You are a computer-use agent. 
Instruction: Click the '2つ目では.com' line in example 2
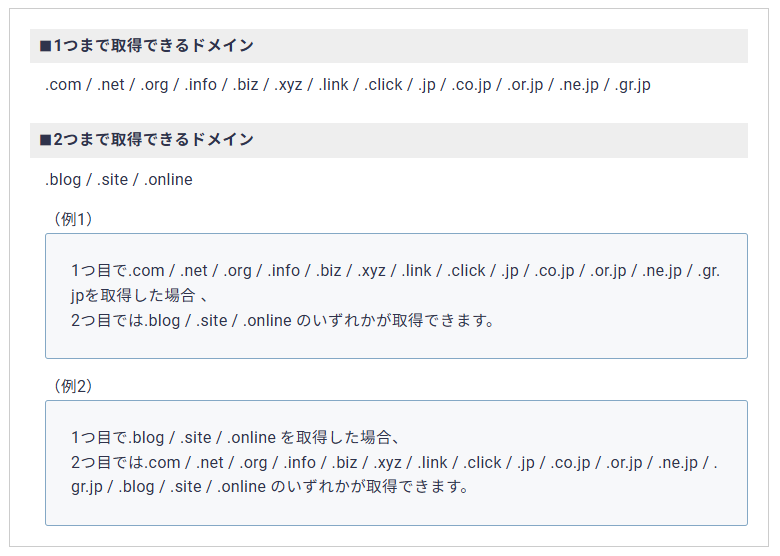(395, 463)
